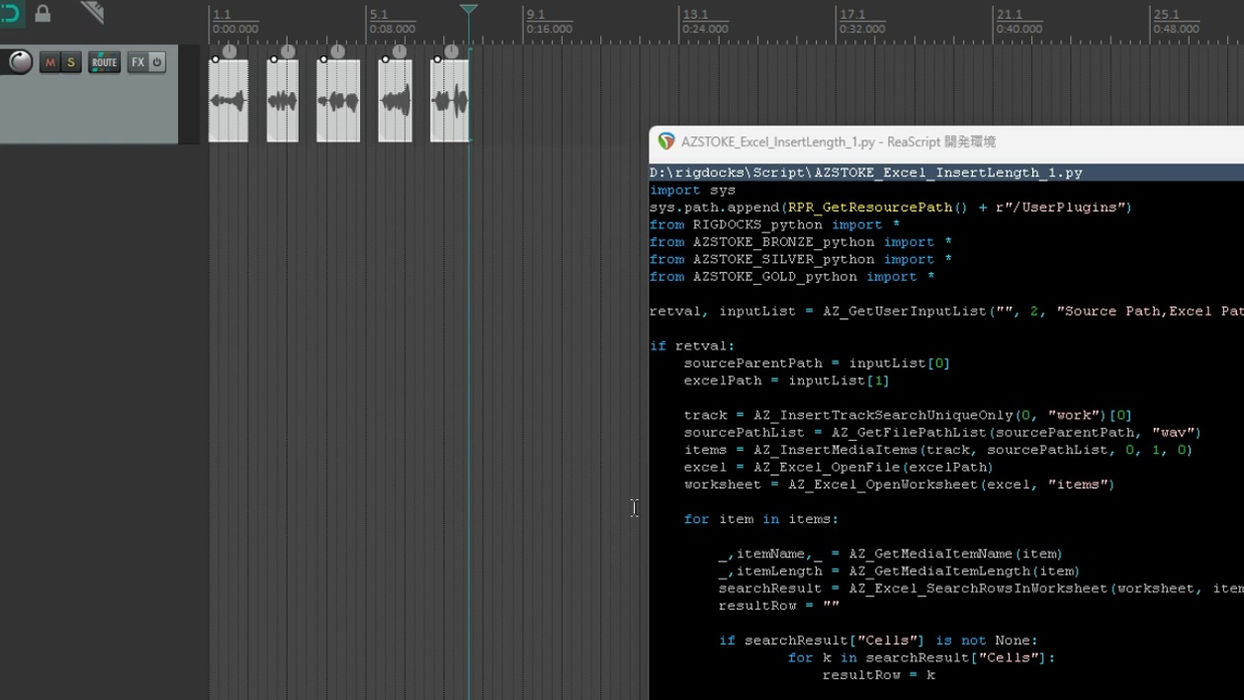Click 'excelPath = inputList[1]' line
Viewport: 1244px width, 700px height.
786,380
